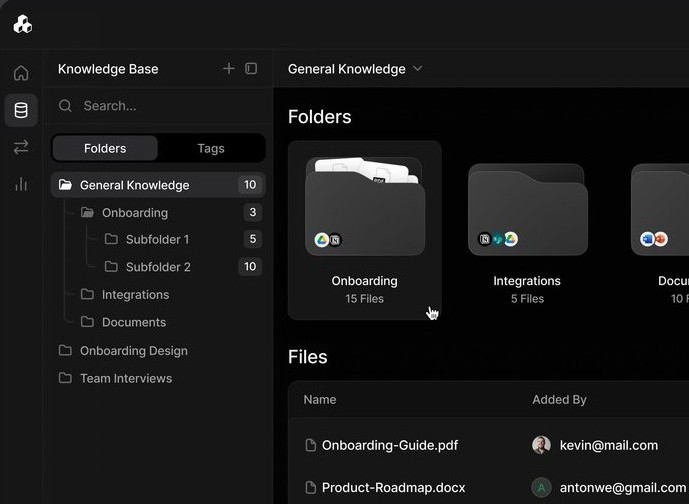Click file icon beside Product-Roadmap.docx

(311, 487)
